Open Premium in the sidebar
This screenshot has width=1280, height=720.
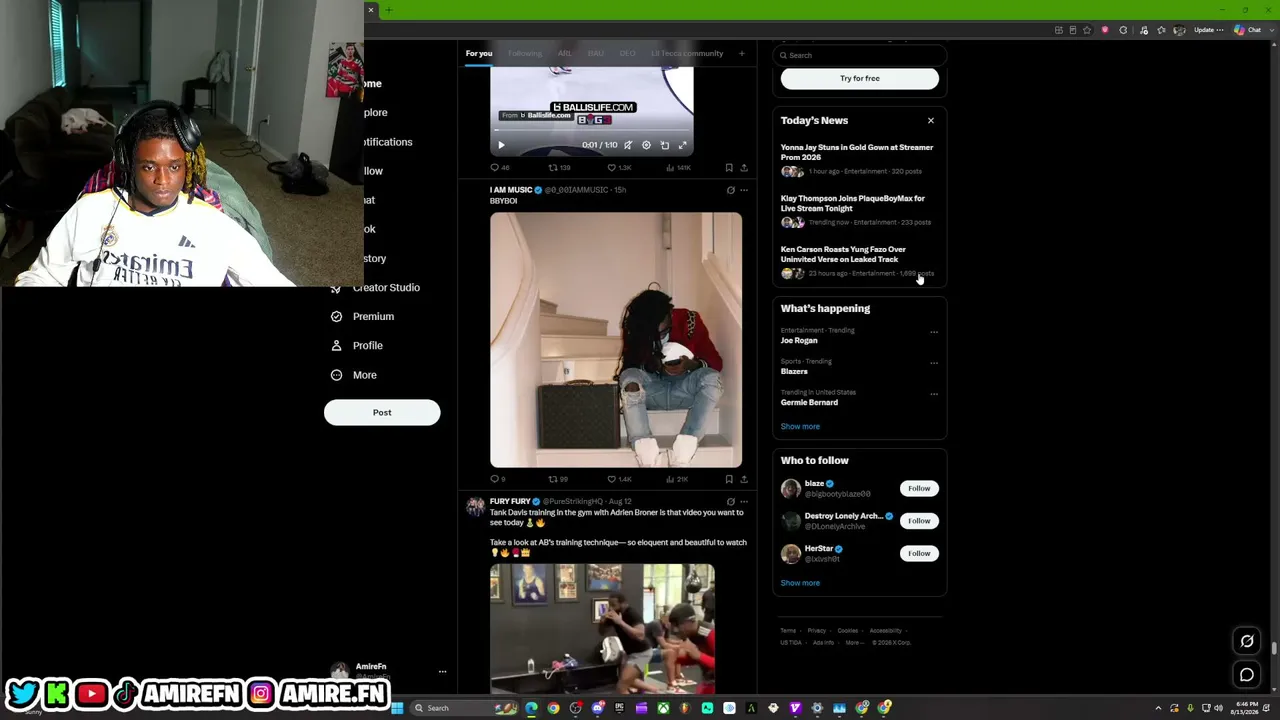click(363, 317)
